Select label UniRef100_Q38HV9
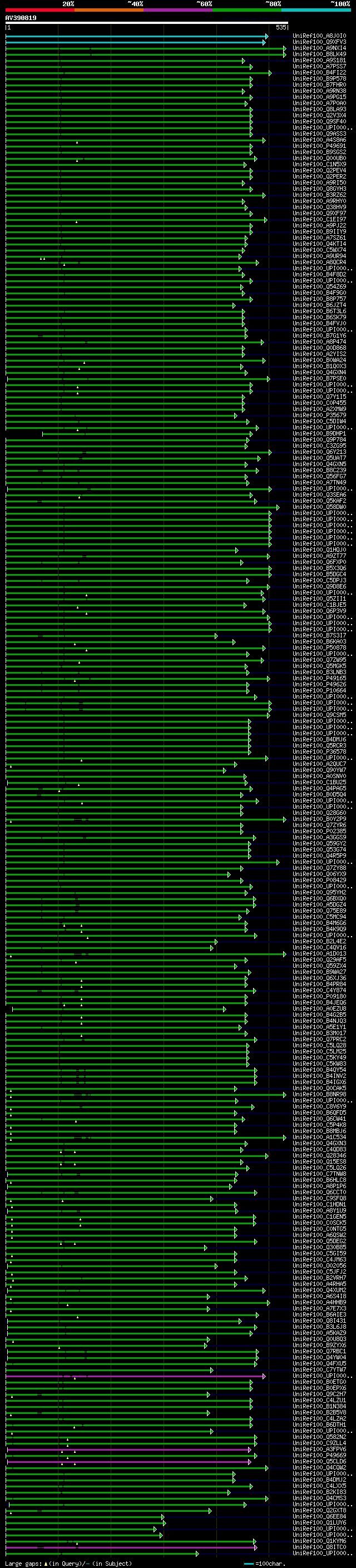356x1568 pixels. [319, 207]
